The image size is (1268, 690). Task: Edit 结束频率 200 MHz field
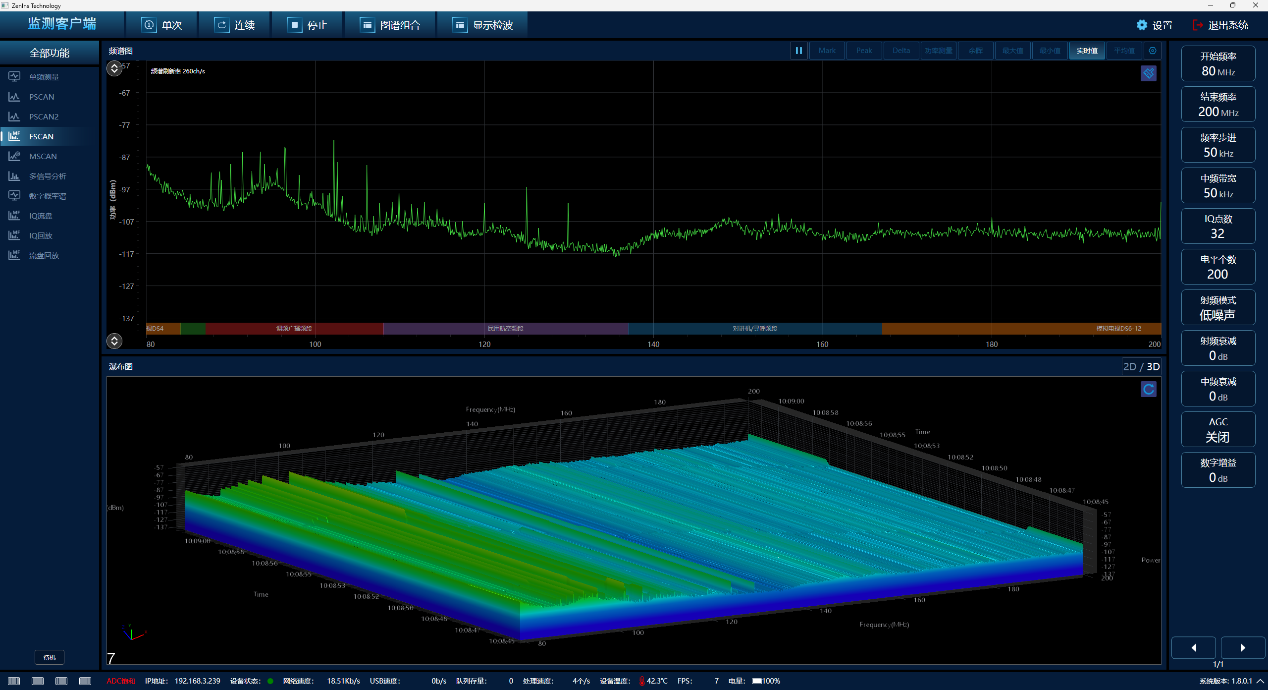pyautogui.click(x=1217, y=105)
